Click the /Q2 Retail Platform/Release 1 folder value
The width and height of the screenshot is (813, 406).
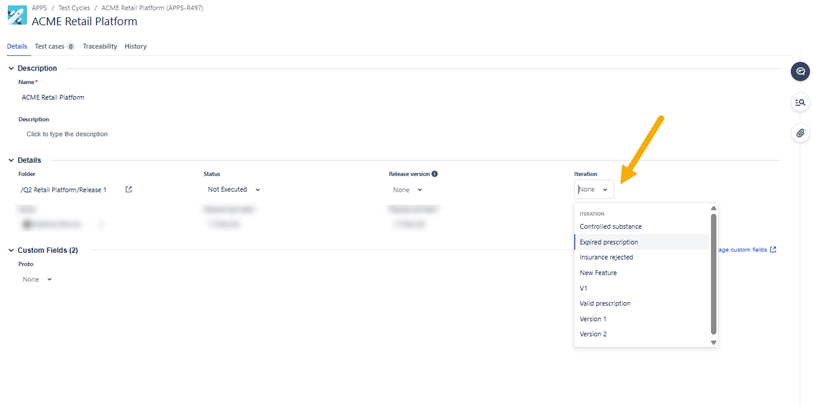(x=64, y=190)
